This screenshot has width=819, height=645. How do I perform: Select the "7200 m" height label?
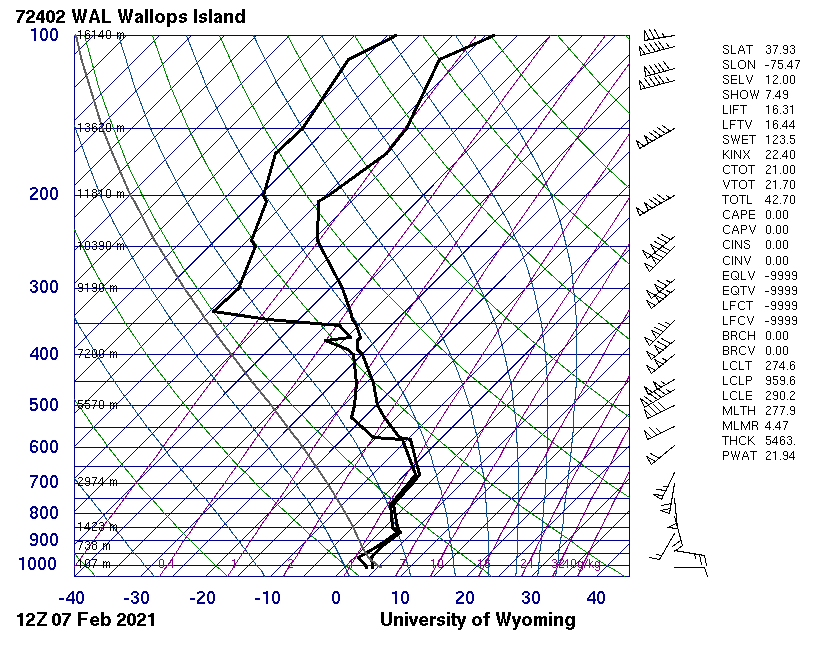pyautogui.click(x=98, y=354)
